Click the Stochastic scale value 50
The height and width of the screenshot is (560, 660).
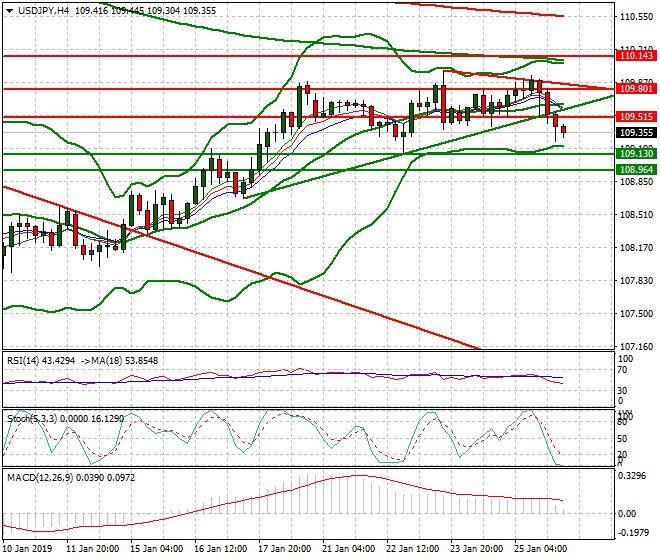pos(621,439)
